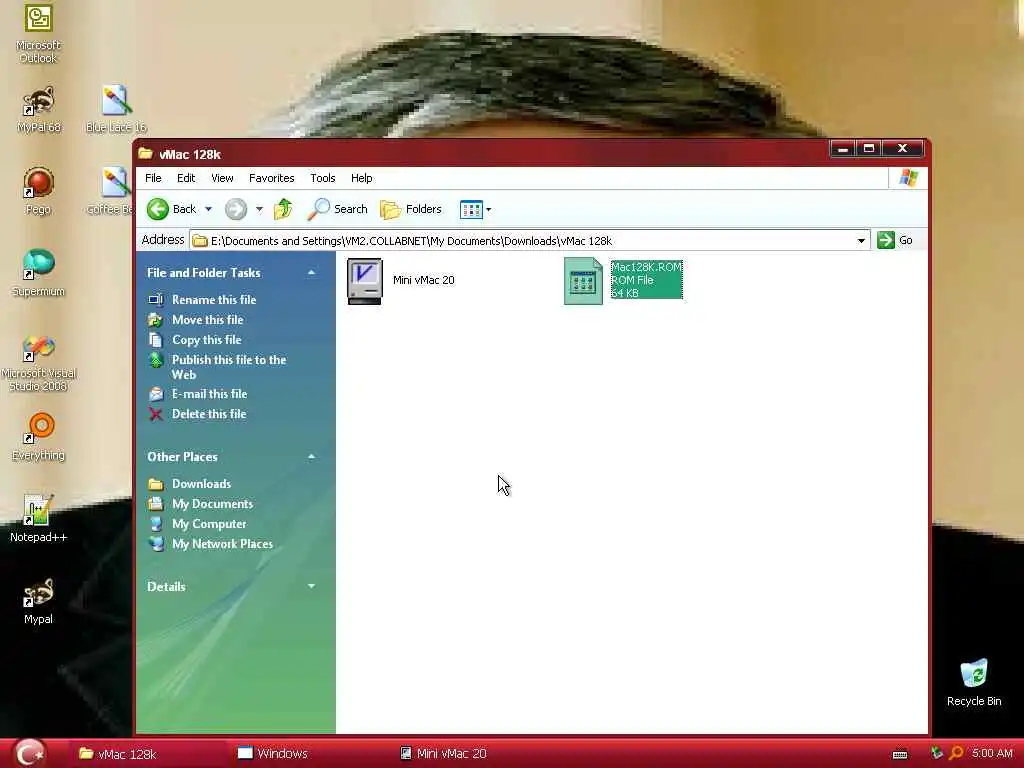This screenshot has height=768, width=1024.
Task: Collapse the Other Places panel
Action: [312, 456]
